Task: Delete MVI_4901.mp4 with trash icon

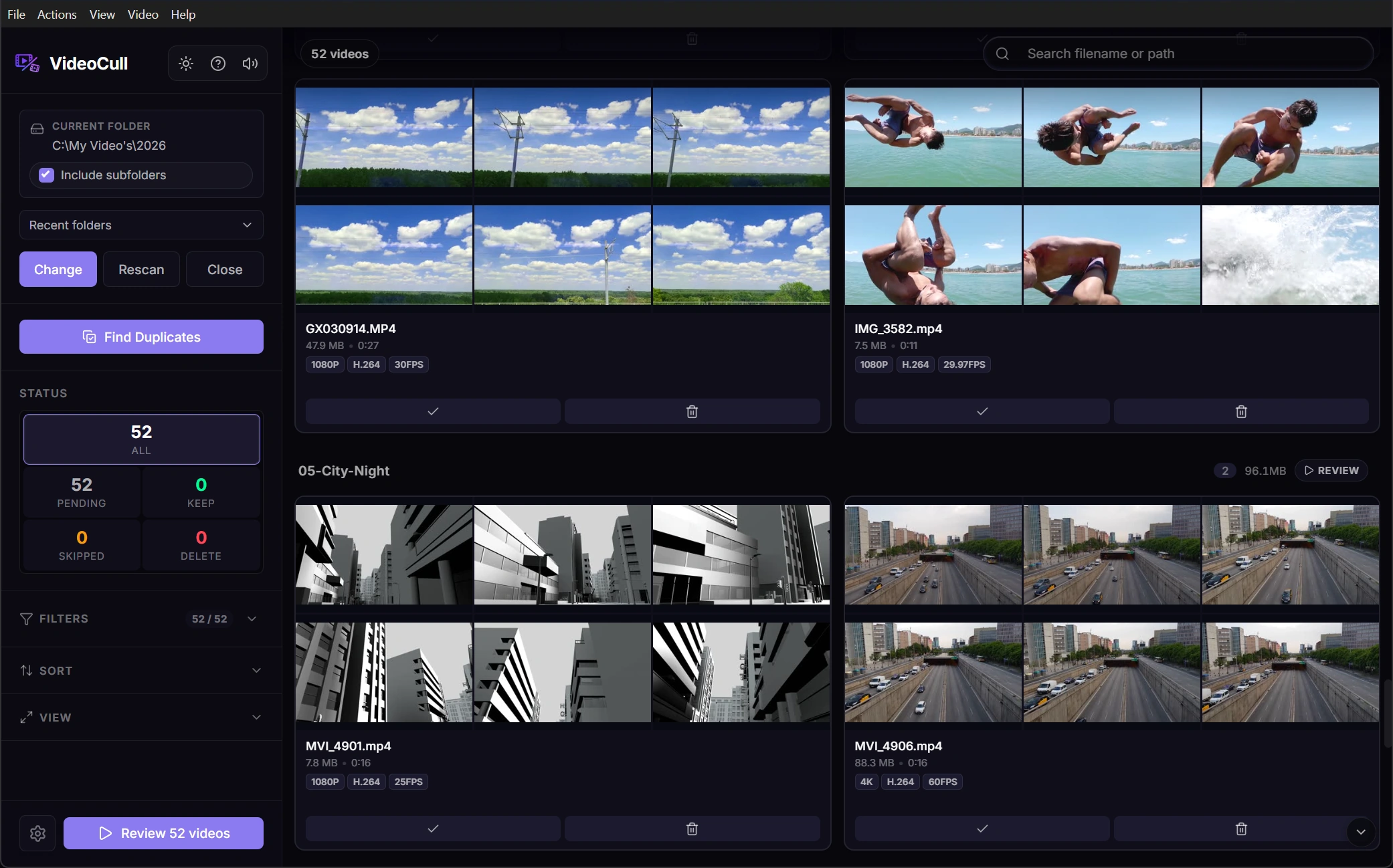Action: pos(692,829)
